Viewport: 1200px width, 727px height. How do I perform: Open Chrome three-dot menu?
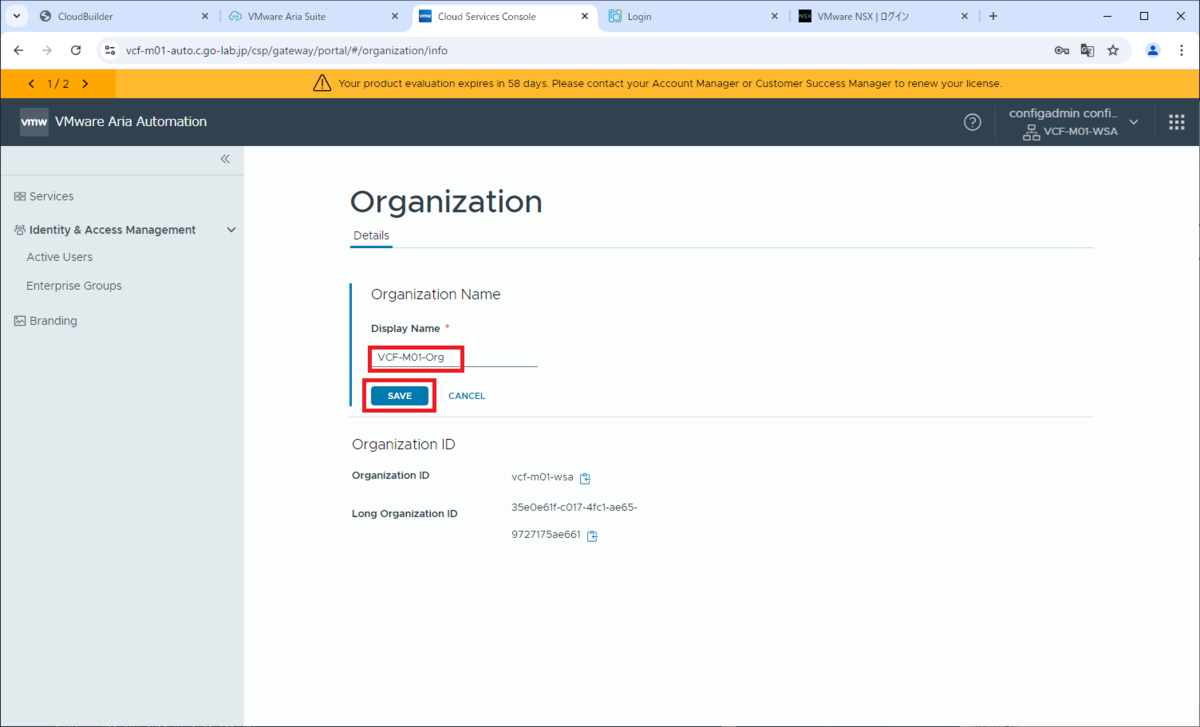(x=1181, y=50)
